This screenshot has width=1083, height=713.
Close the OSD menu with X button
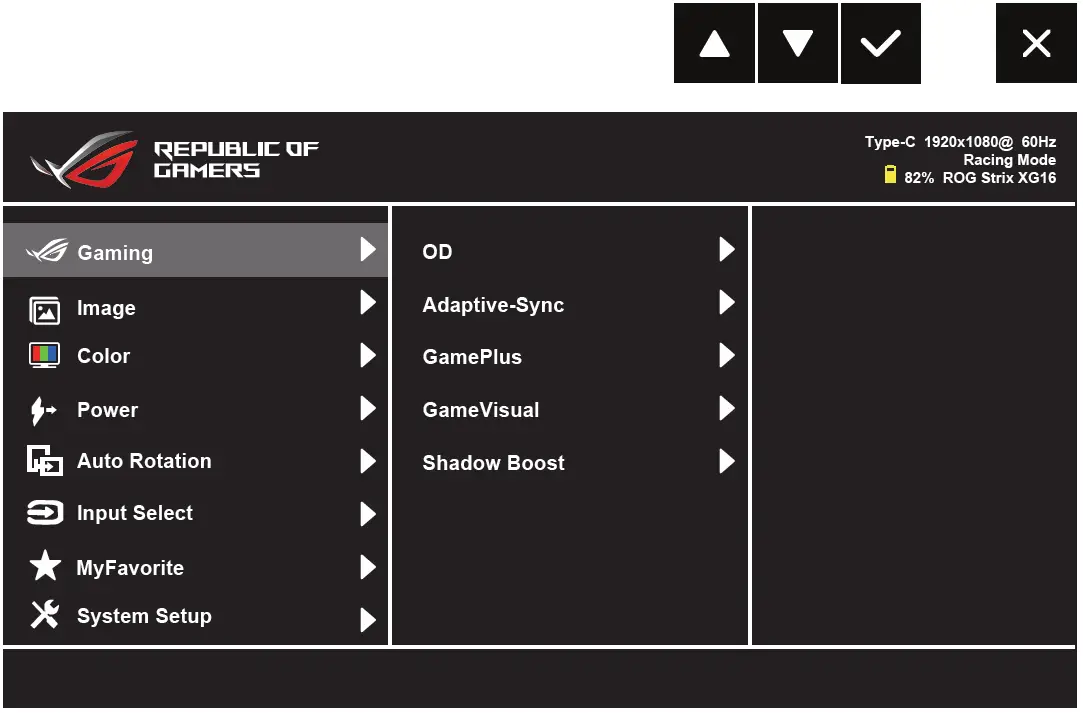coord(1036,44)
